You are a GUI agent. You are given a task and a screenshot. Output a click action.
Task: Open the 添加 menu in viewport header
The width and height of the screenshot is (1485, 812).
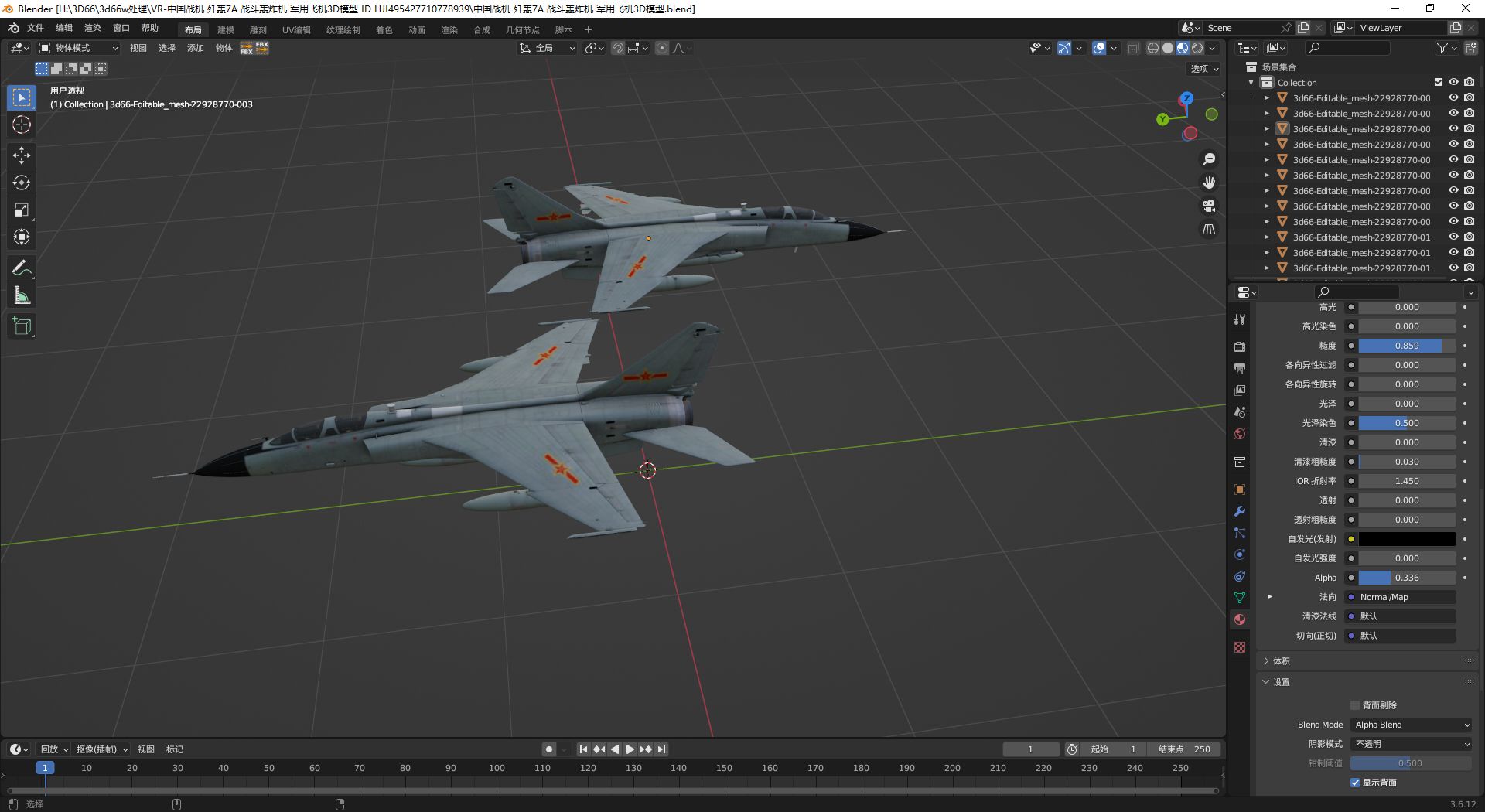click(196, 48)
